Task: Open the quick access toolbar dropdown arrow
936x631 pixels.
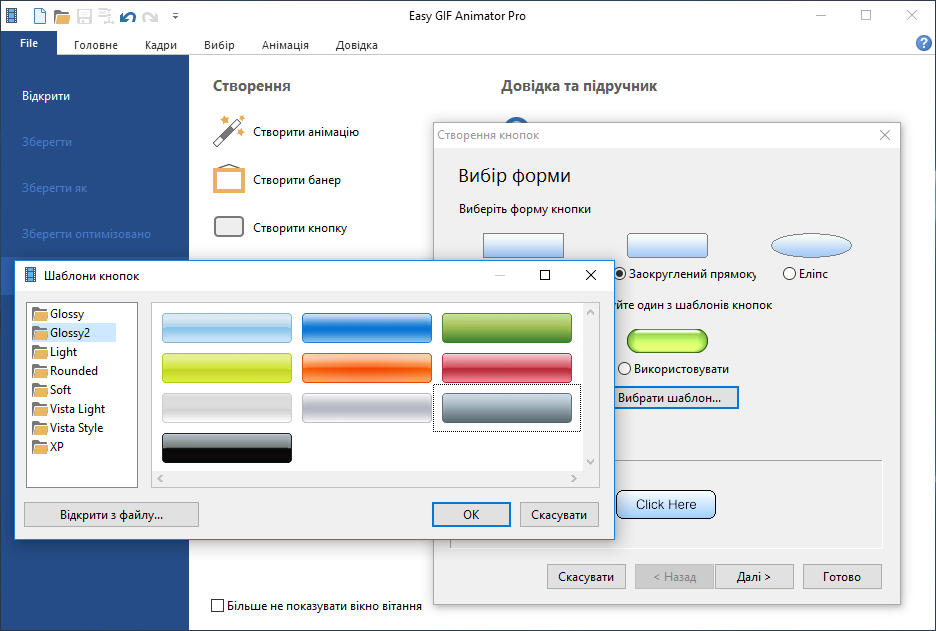Action: (176, 16)
